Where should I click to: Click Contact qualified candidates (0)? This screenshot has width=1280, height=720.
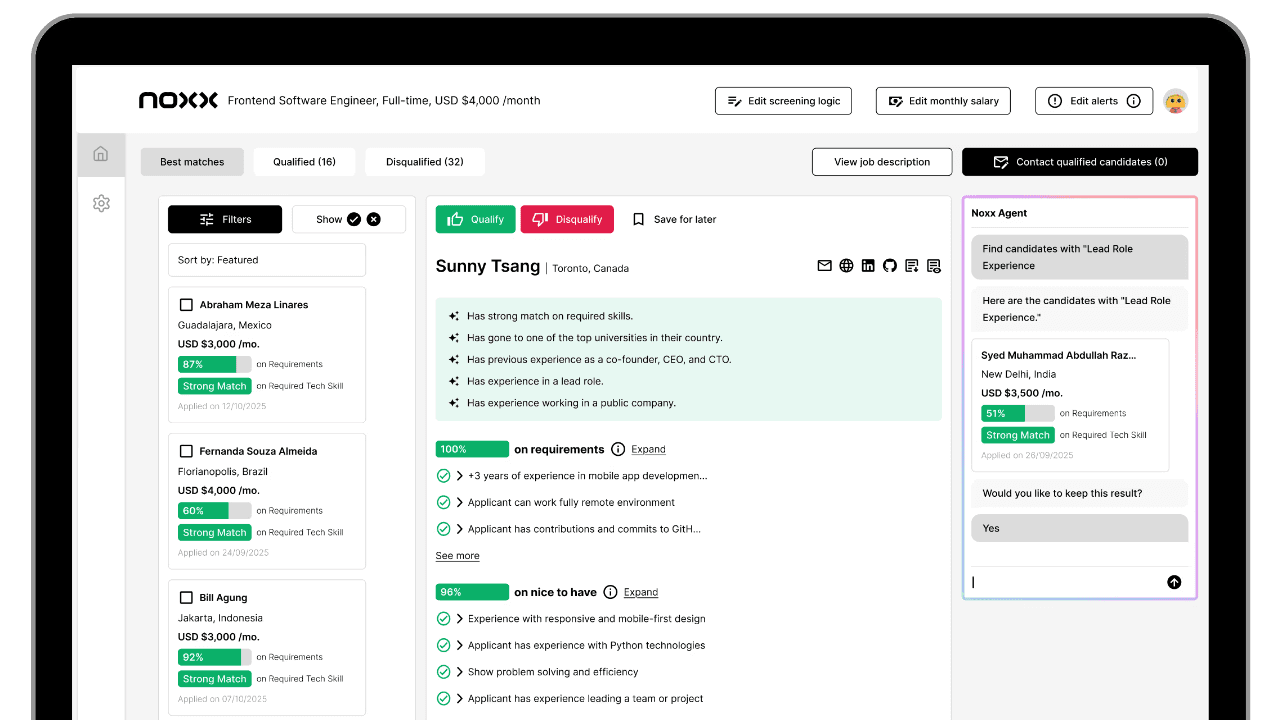coord(1080,162)
